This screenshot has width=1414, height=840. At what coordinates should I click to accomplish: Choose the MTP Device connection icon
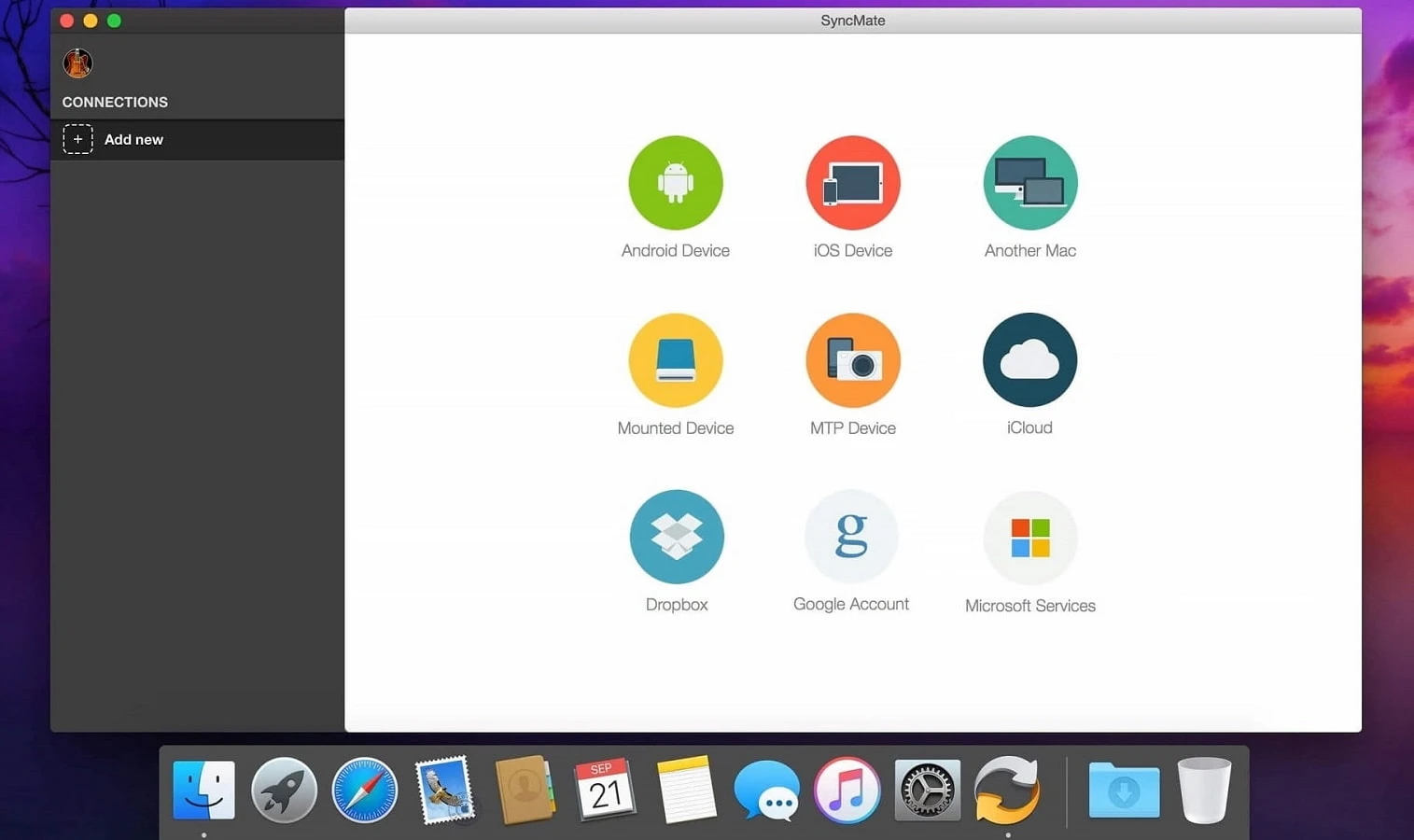852,360
